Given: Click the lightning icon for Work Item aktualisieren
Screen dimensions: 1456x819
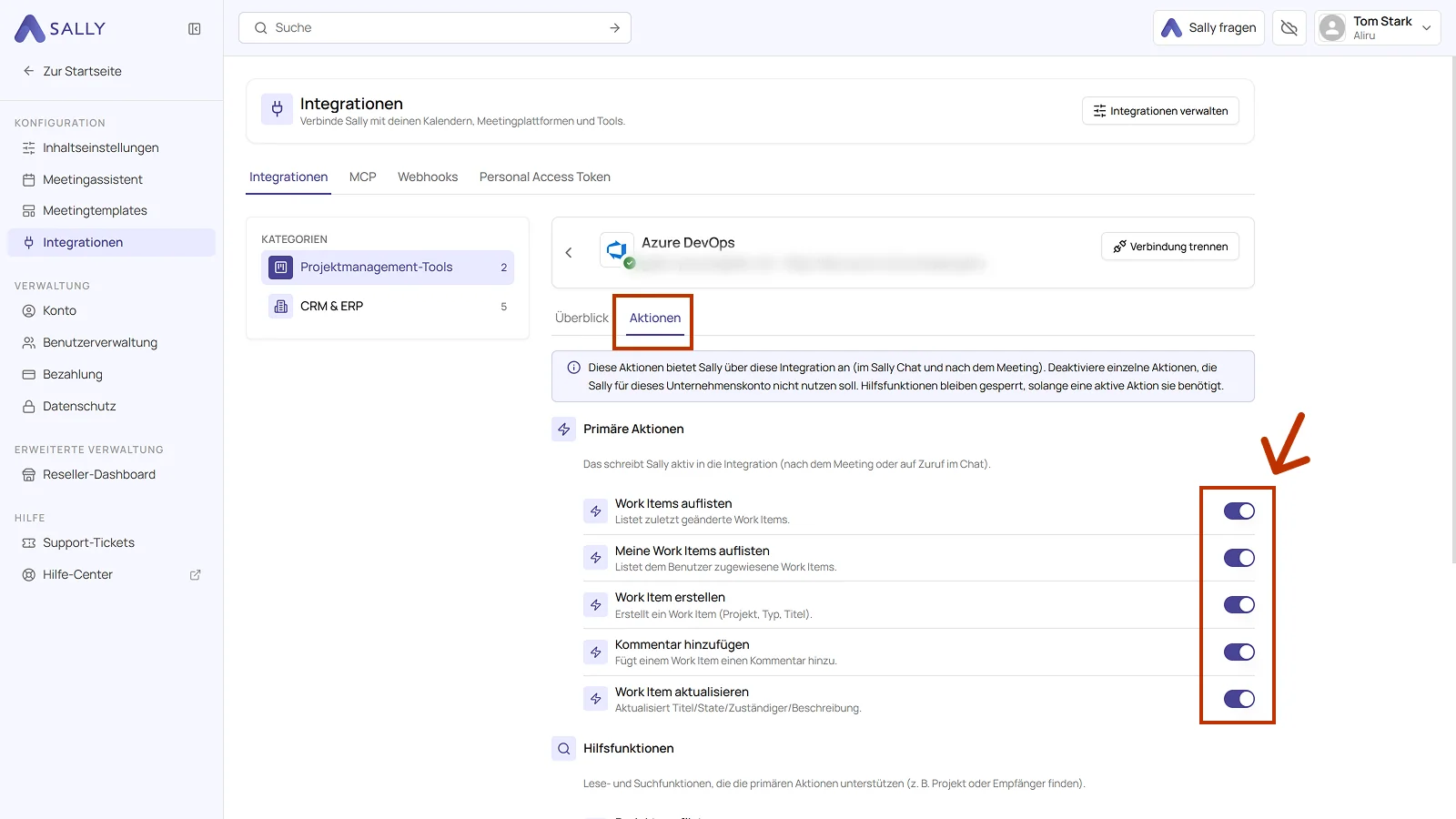Looking at the screenshot, I should click(596, 699).
